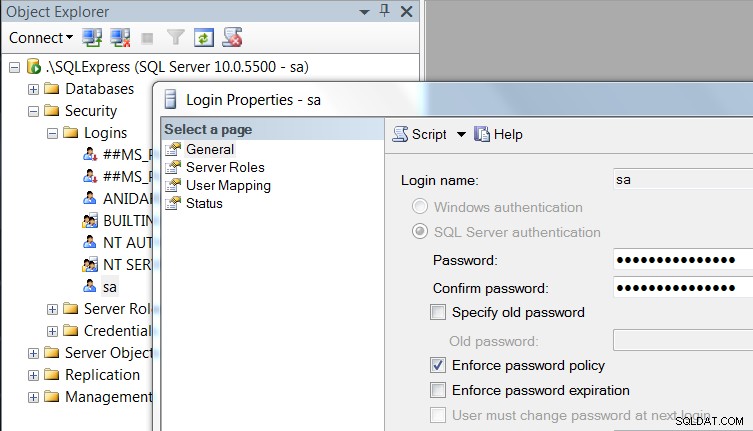Click the Help icon in dialog

482,134
